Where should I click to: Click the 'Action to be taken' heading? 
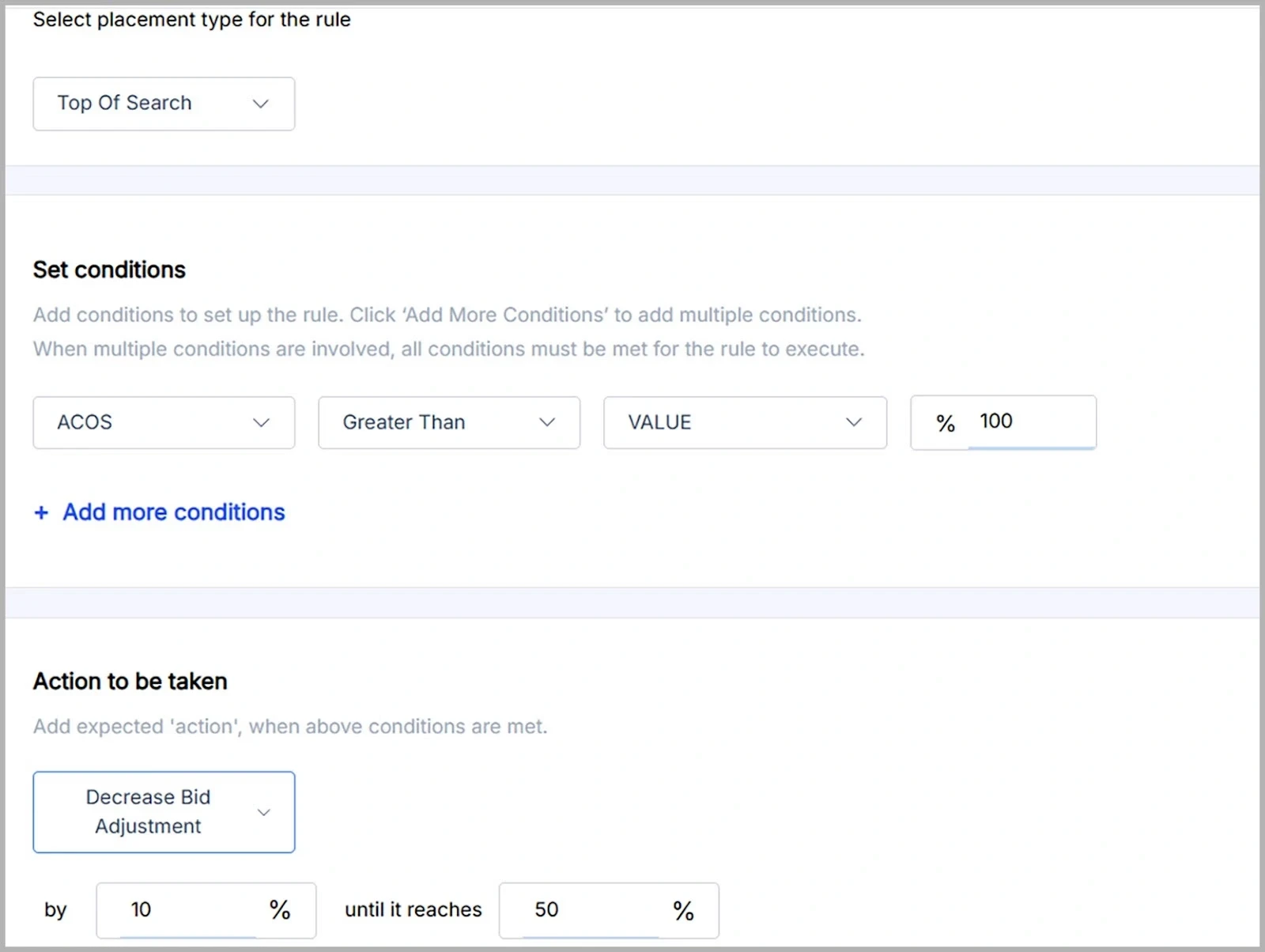tap(130, 682)
